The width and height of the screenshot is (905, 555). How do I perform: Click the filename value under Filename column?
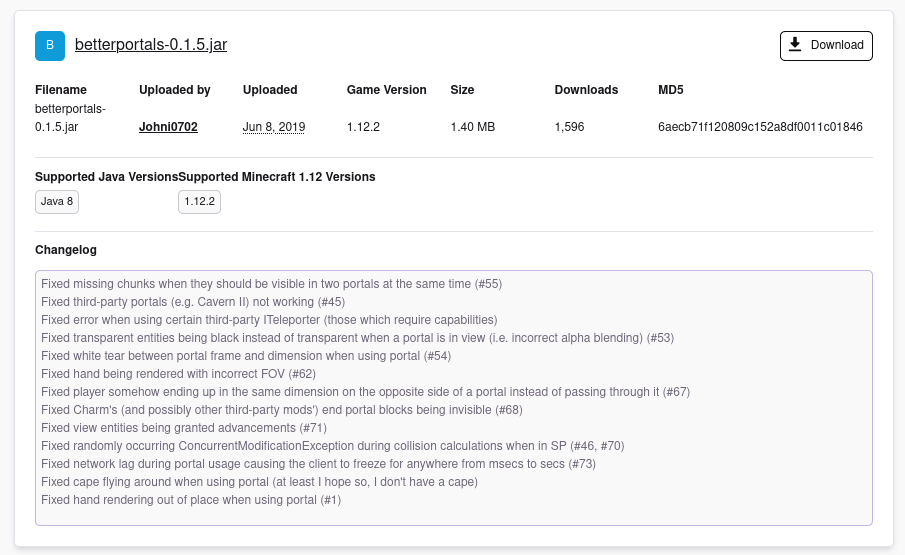point(70,118)
